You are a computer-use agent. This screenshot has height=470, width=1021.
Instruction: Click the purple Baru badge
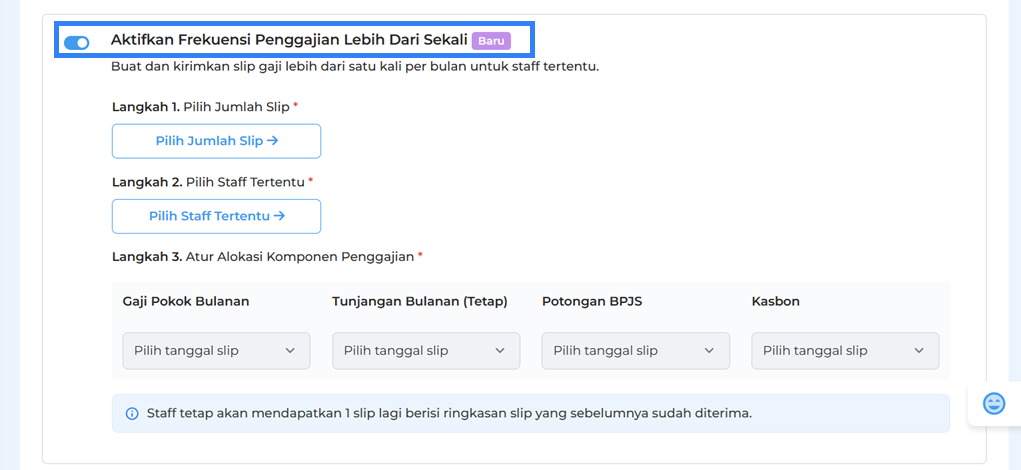491,41
